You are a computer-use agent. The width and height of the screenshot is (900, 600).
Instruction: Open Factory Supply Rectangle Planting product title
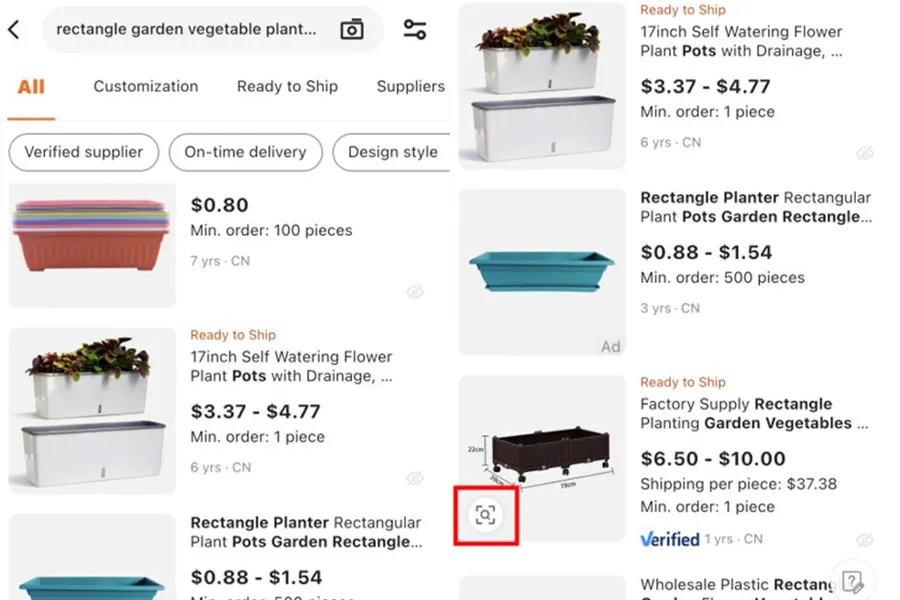pyautogui.click(x=745, y=413)
